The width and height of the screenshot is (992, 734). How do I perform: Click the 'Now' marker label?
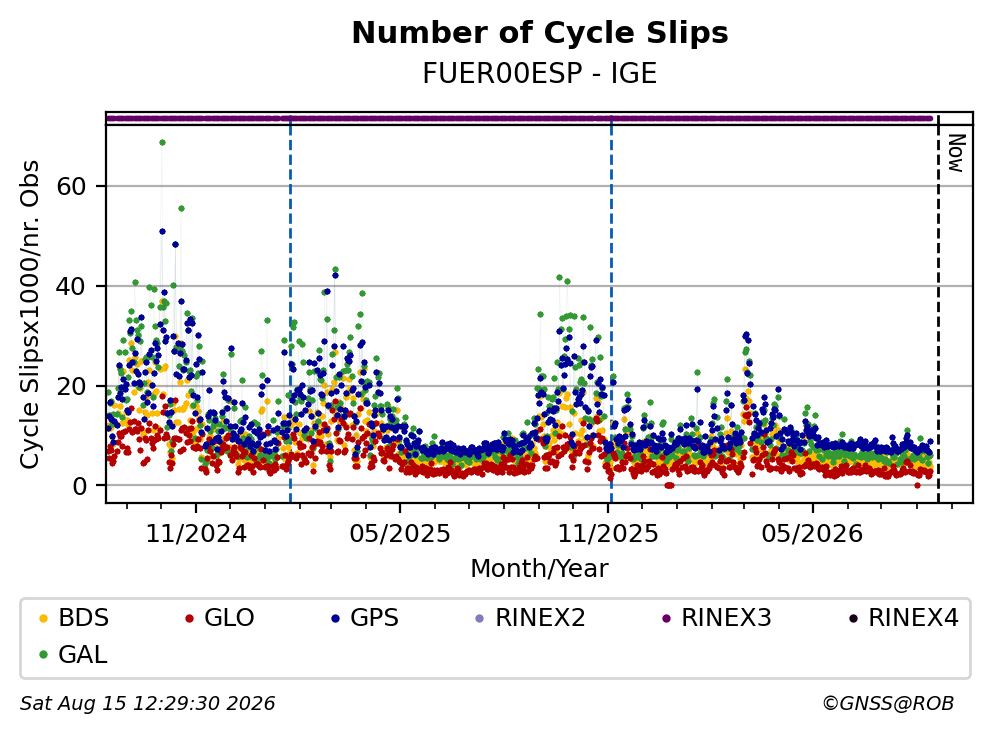956,153
